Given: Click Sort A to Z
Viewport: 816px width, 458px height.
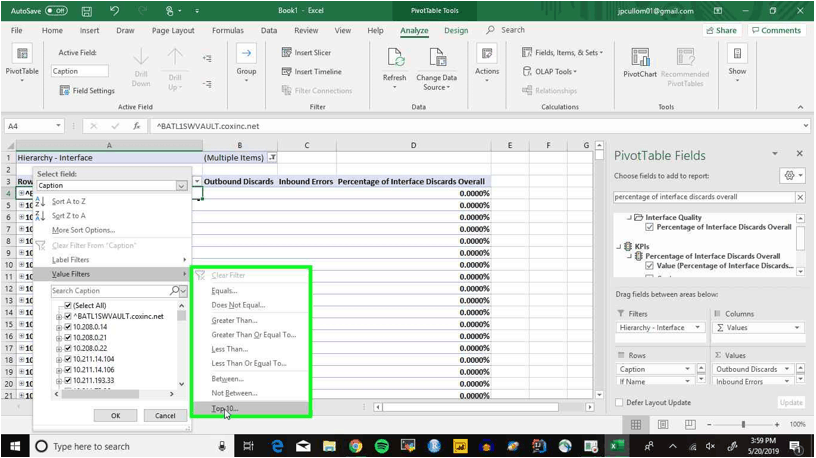Looking at the screenshot, I should [x=69, y=201].
